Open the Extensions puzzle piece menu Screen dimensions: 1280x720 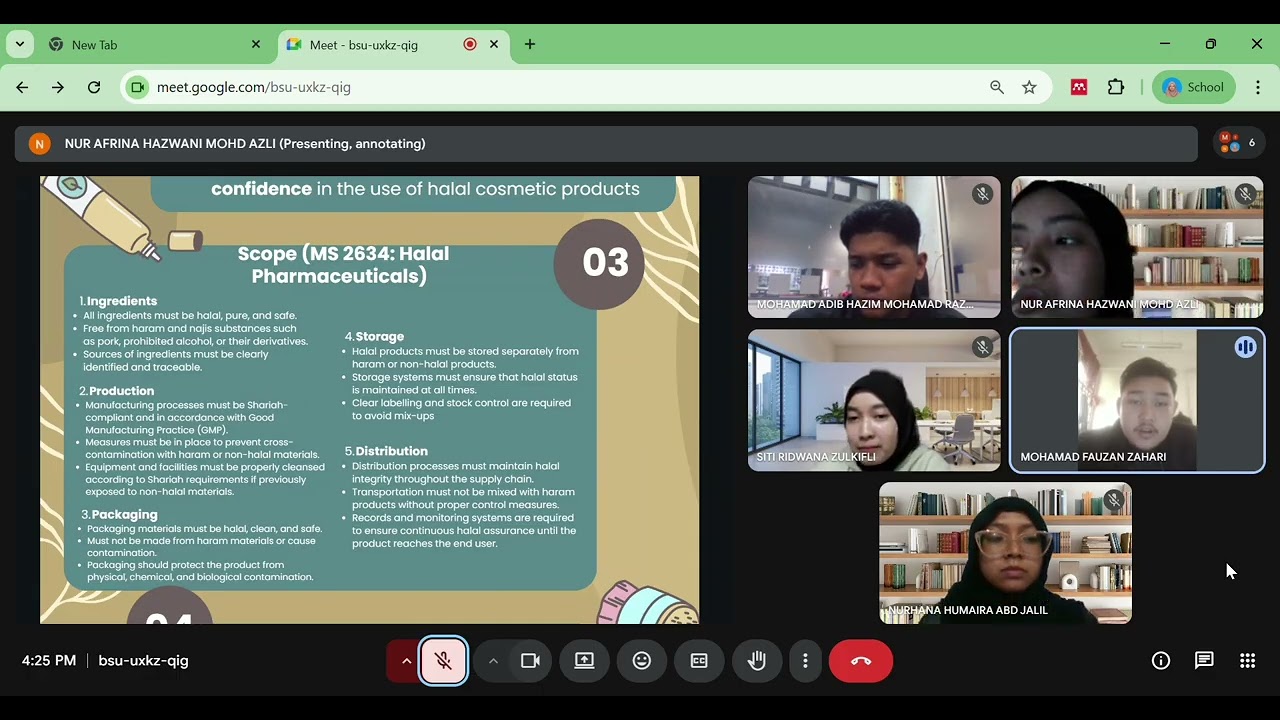[1116, 88]
